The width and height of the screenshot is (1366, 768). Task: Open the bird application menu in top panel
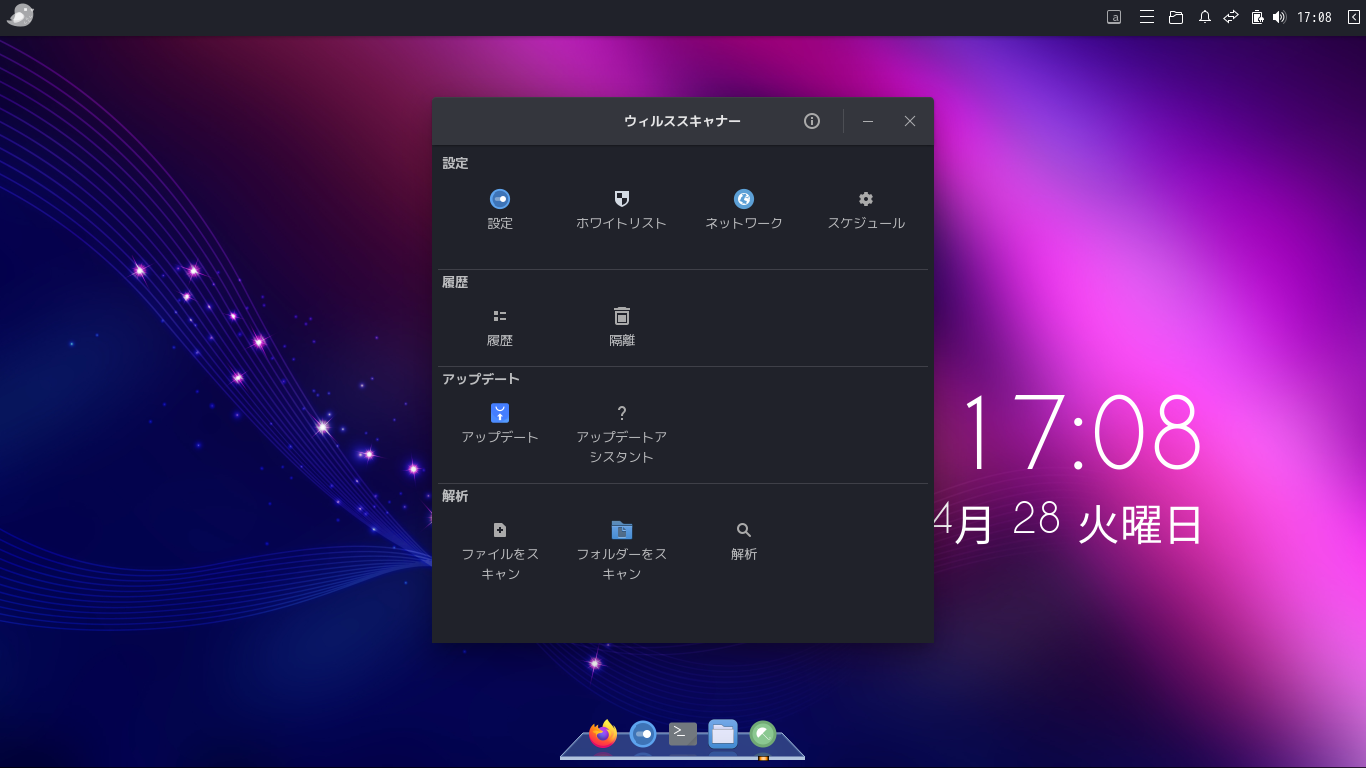20,16
